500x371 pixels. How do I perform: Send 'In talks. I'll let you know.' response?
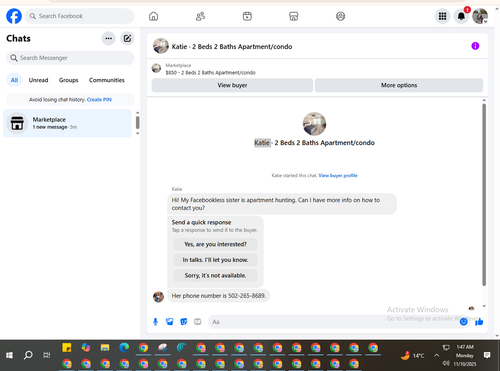215,260
